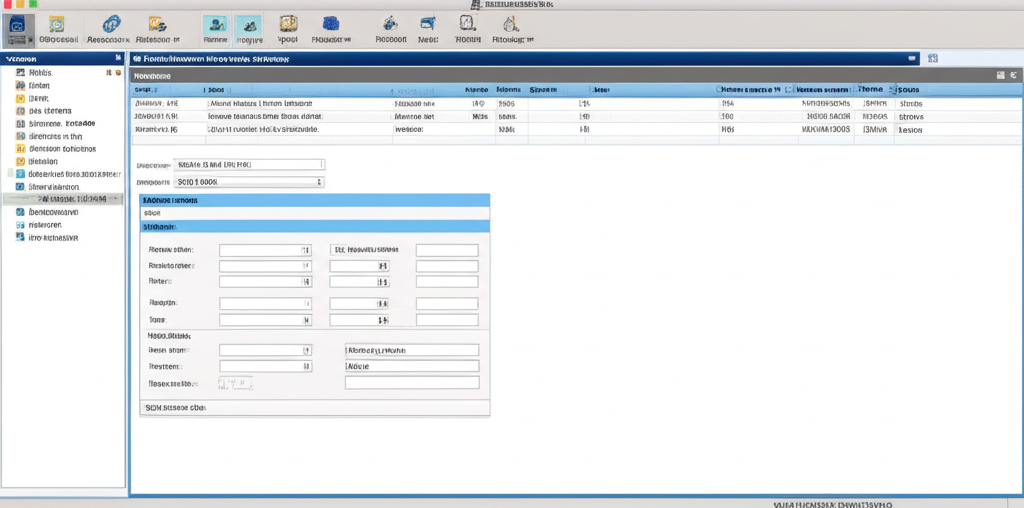Screen dimensions: 1024x508
Task: Click the first form row's left stepper field
Action: coord(265,250)
